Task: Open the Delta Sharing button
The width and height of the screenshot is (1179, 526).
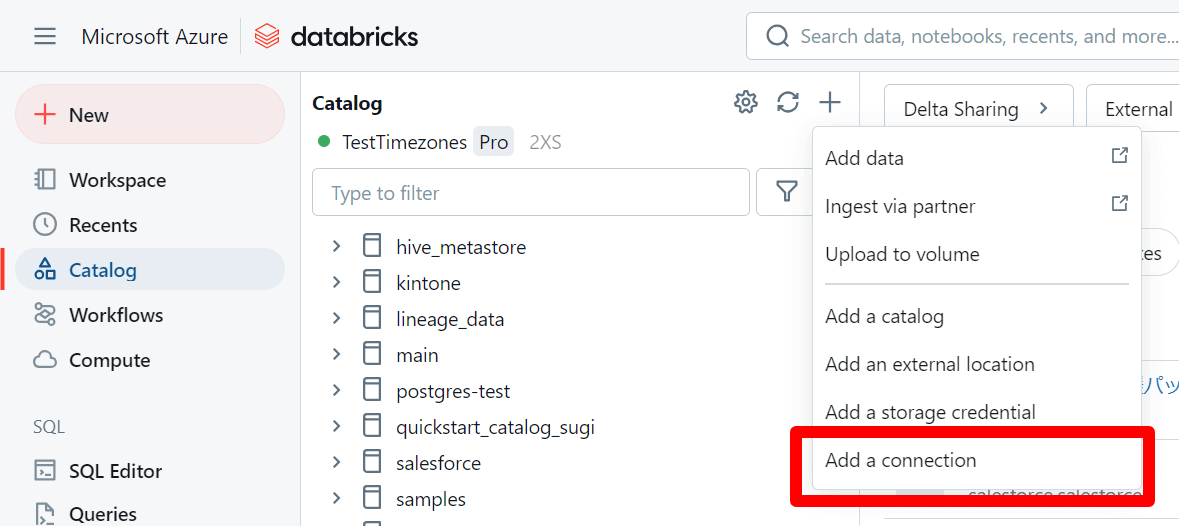Action: pos(978,109)
